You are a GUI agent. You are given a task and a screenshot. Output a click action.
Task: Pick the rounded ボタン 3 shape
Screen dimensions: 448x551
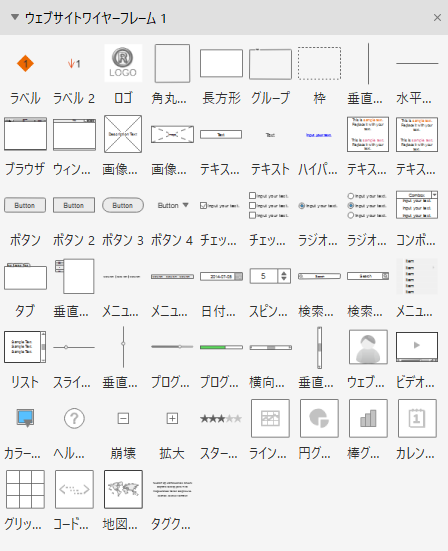click(x=123, y=205)
